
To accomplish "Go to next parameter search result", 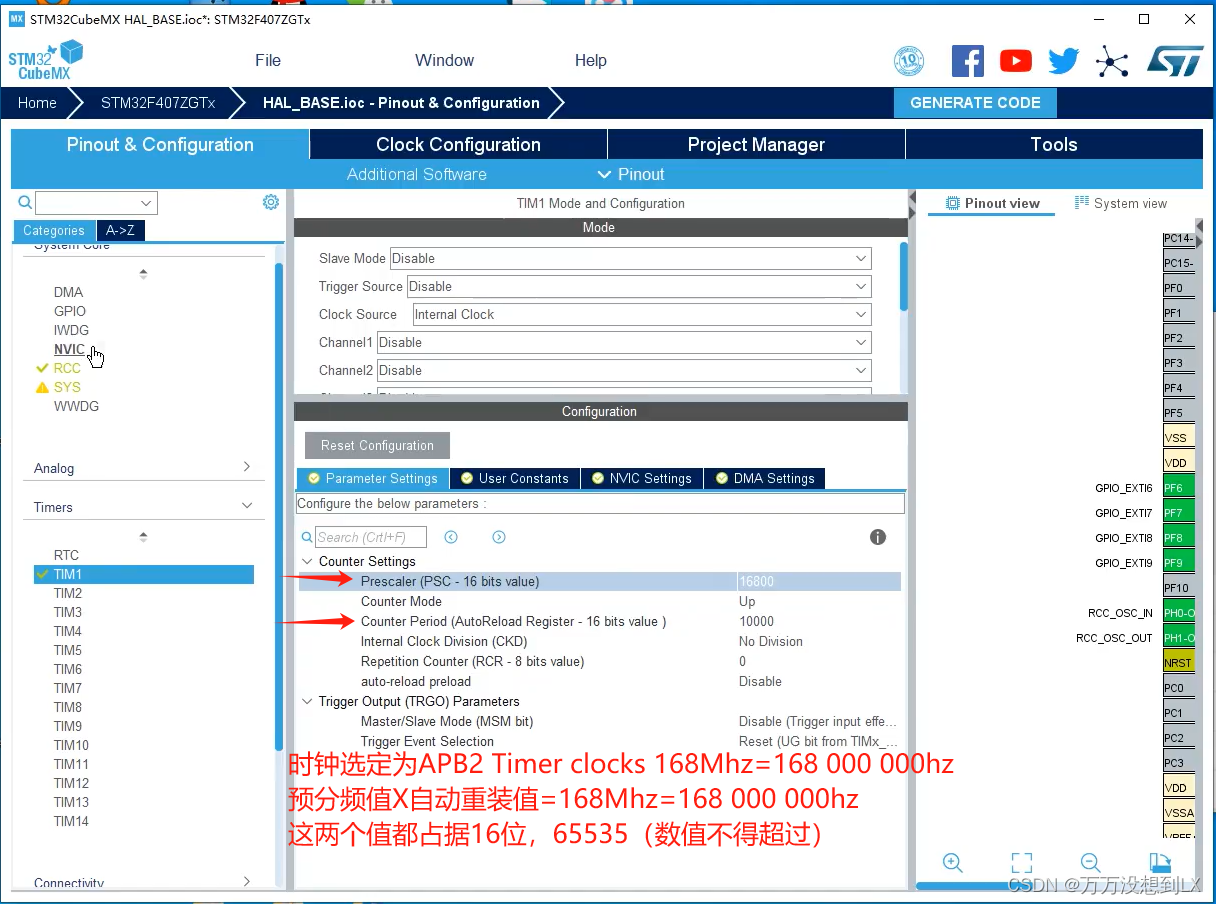I will pyautogui.click(x=499, y=537).
